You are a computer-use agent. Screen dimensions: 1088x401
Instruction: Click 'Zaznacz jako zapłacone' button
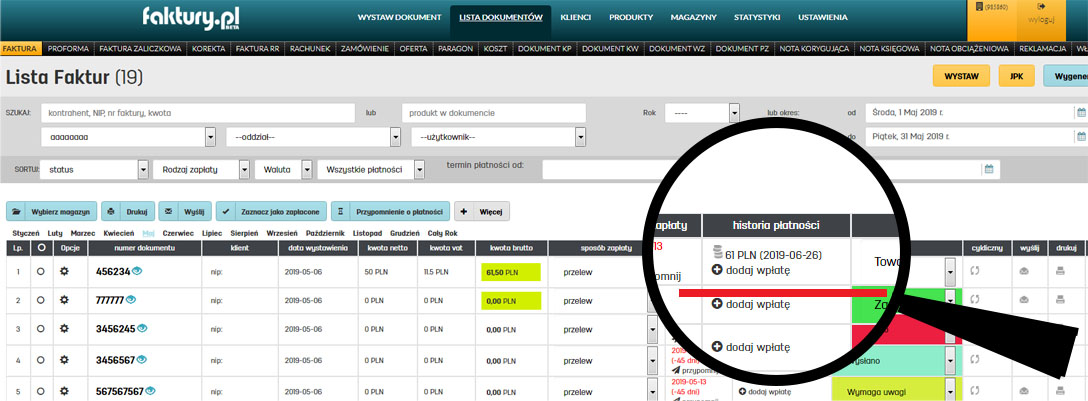click(x=271, y=211)
